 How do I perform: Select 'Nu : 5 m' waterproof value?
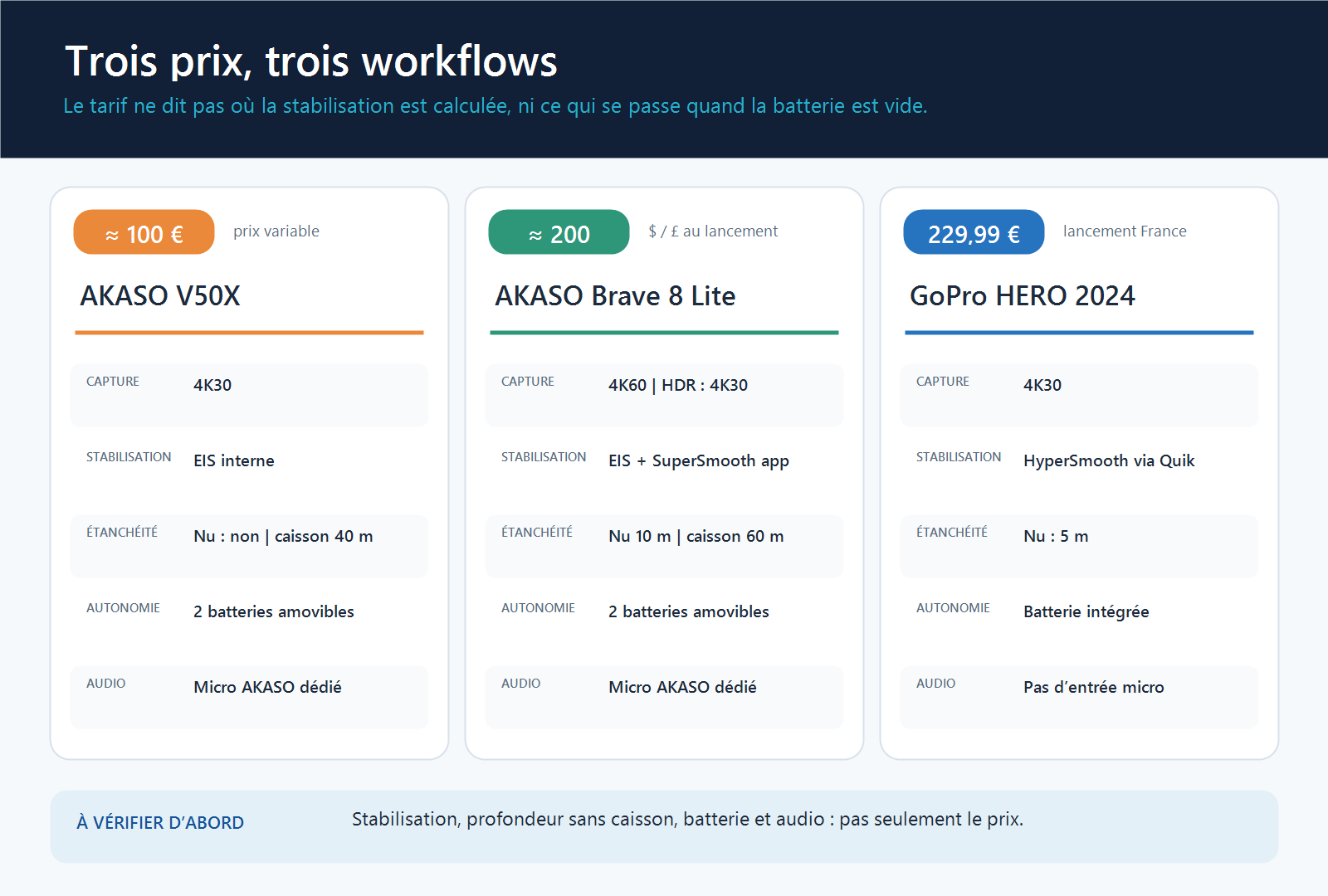1056,536
